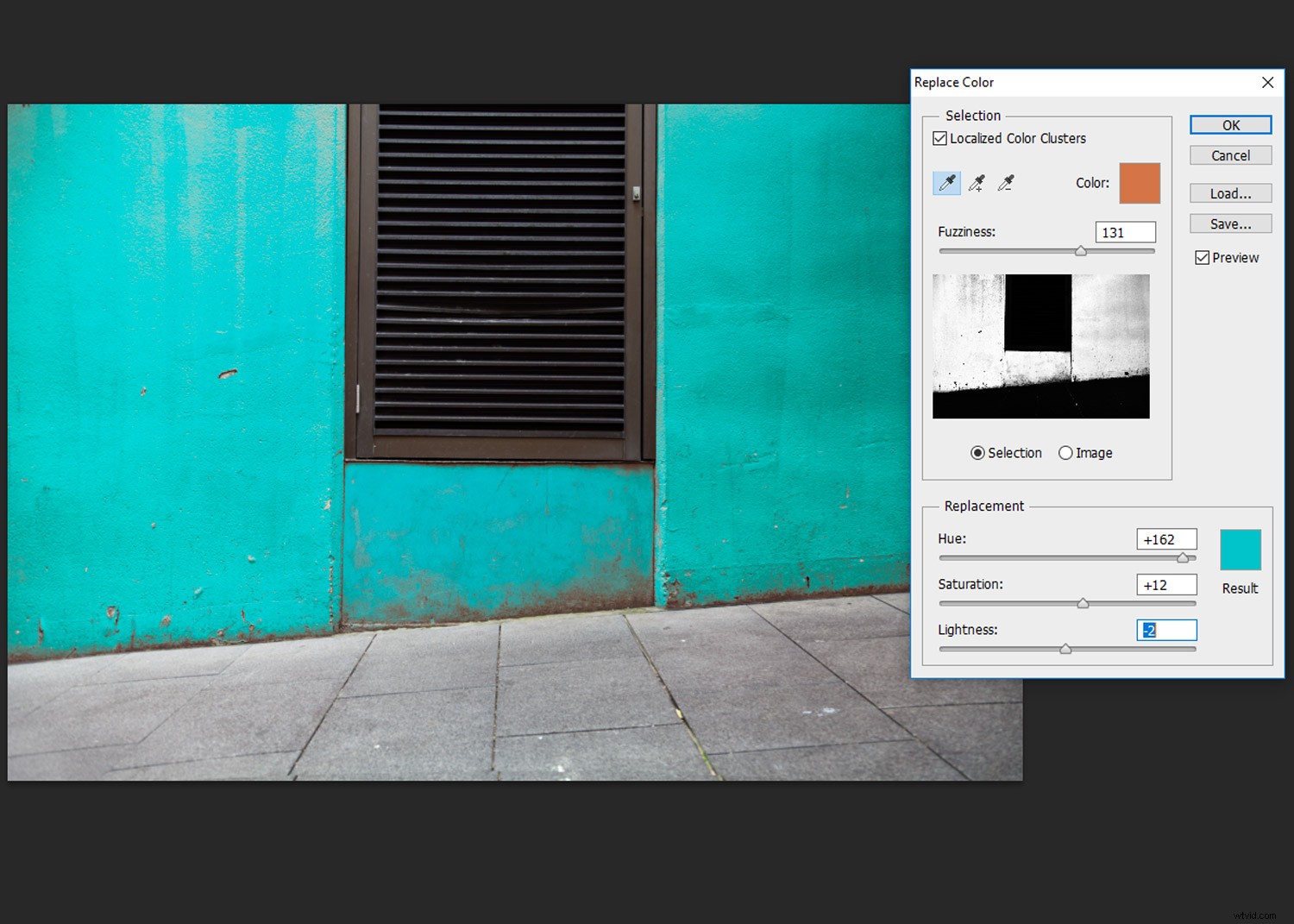Toggle the Preview checkbox off
Screen dimensions: 1294x924
[x=1203, y=257]
